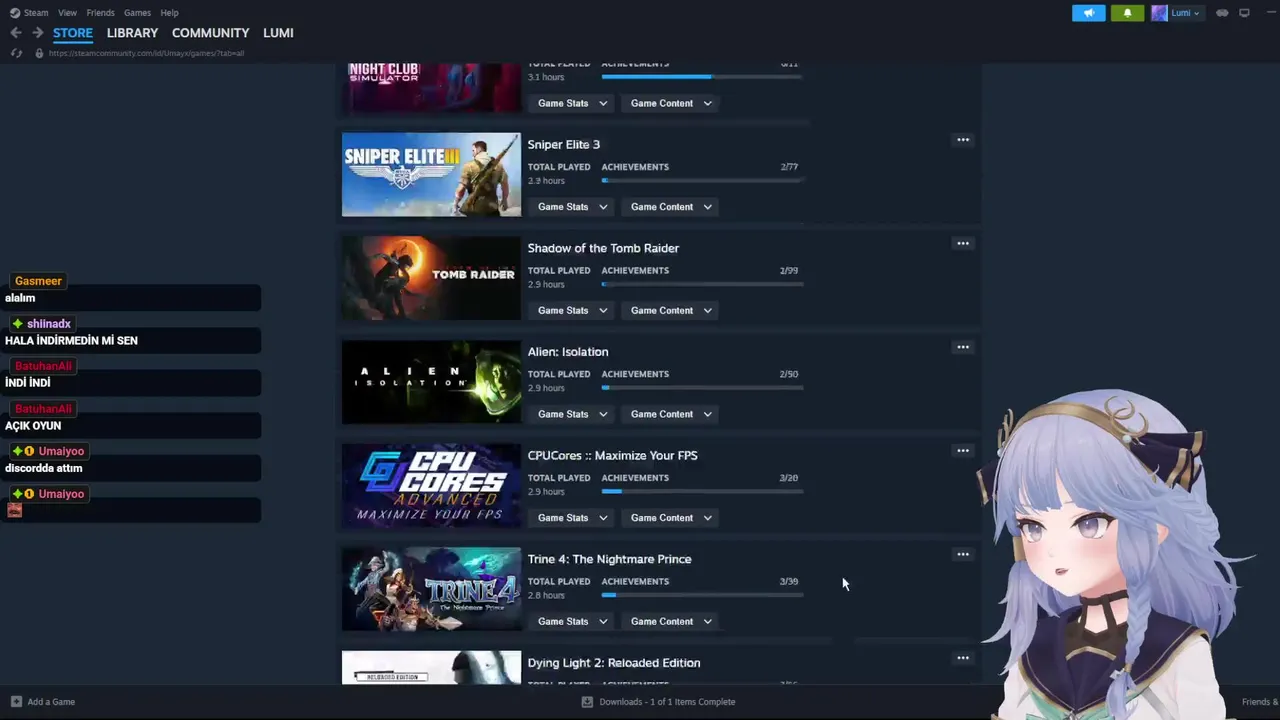Image resolution: width=1280 pixels, height=720 pixels.
Task: Switch to the LIBRARY tab
Action: pyautogui.click(x=132, y=33)
